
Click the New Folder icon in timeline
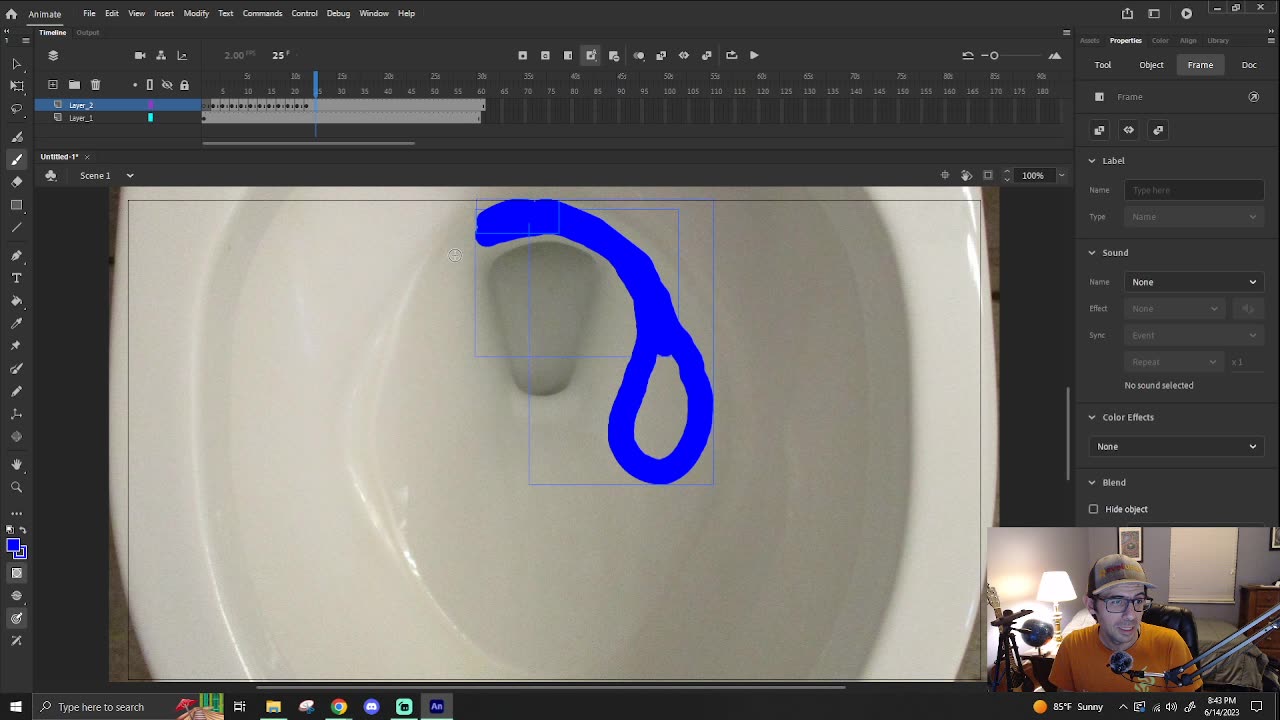point(74,85)
